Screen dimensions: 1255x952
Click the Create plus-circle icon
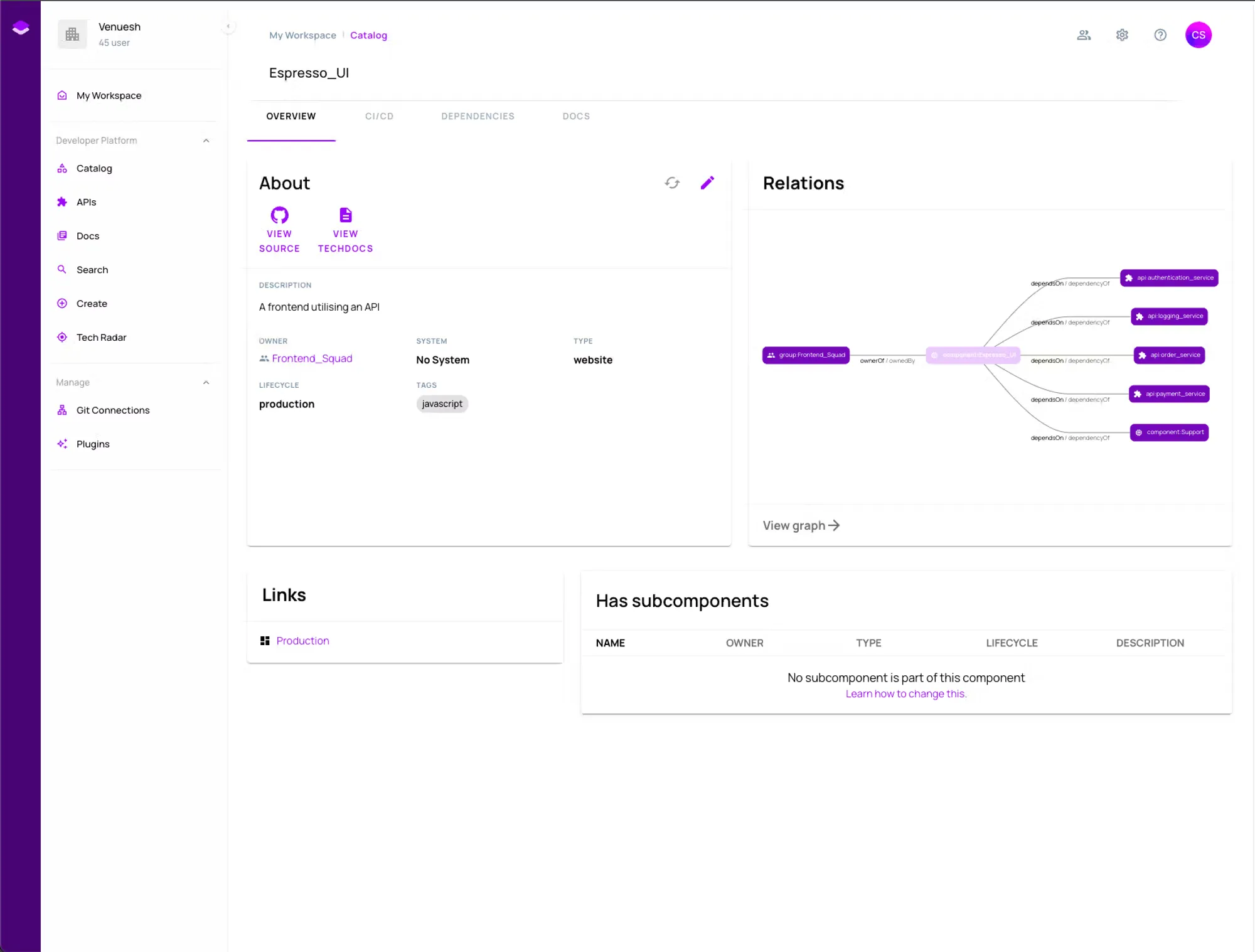point(62,303)
